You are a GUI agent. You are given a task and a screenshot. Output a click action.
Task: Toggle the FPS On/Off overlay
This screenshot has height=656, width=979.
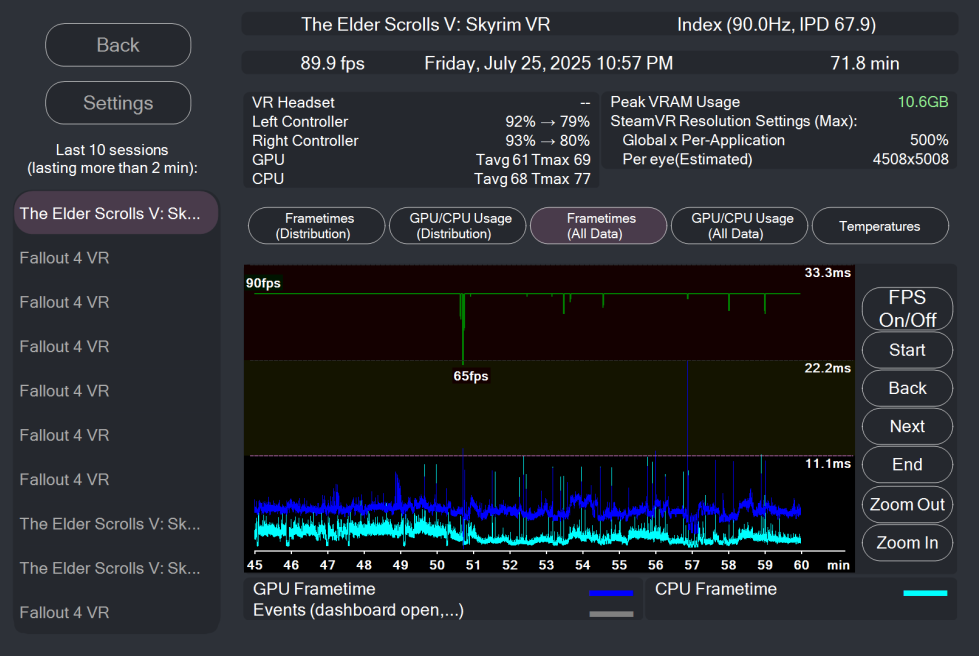click(x=907, y=309)
